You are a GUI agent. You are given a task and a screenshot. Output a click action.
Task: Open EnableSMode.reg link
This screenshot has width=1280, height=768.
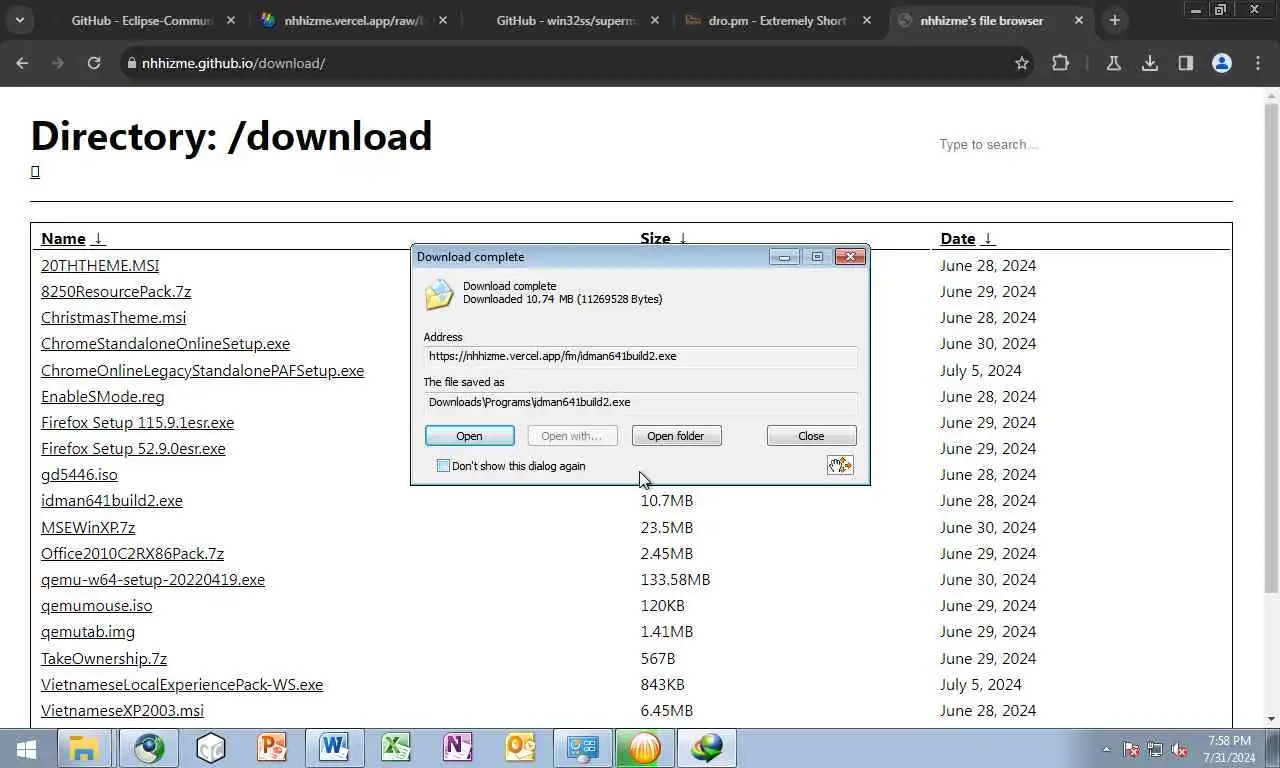click(x=103, y=396)
